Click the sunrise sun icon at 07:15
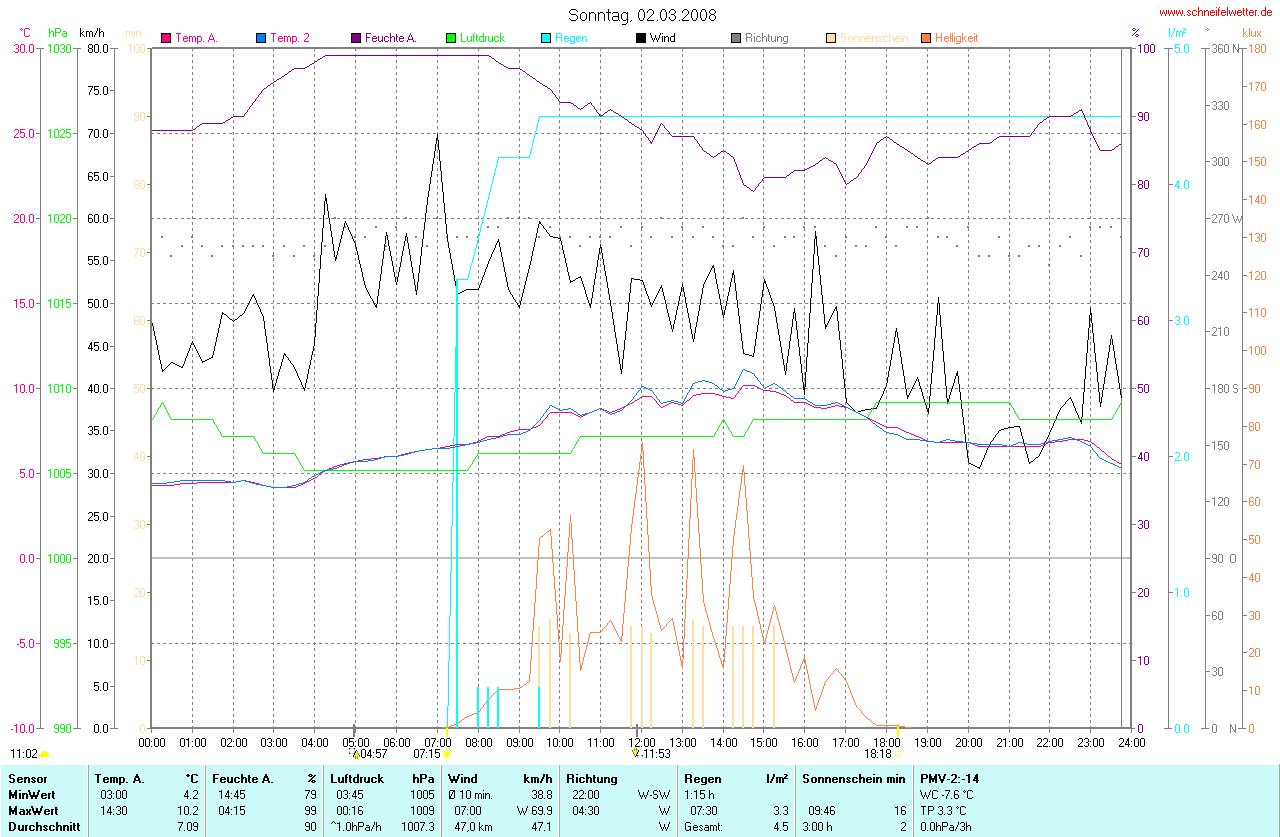 click(446, 754)
